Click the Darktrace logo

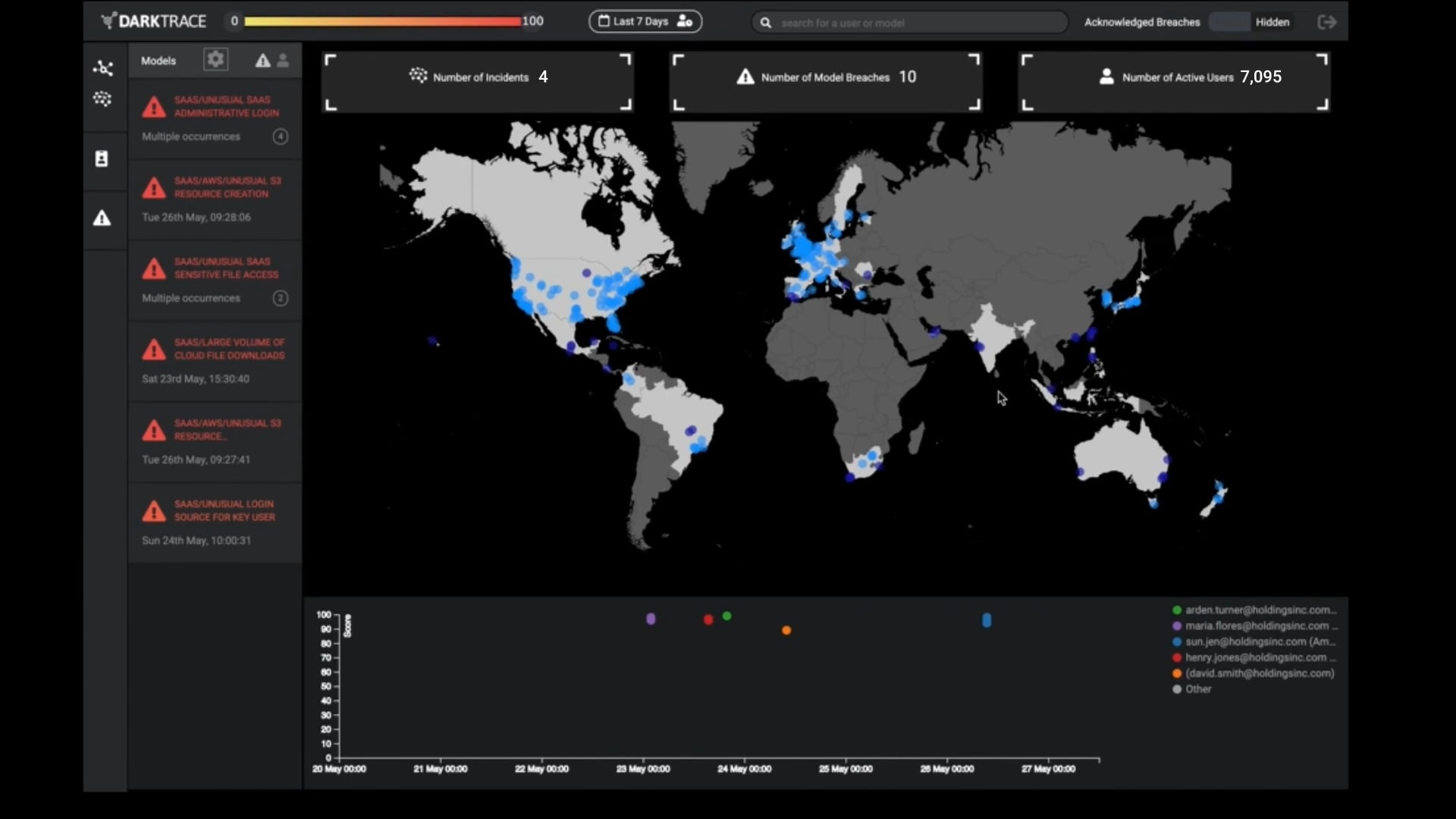[152, 20]
